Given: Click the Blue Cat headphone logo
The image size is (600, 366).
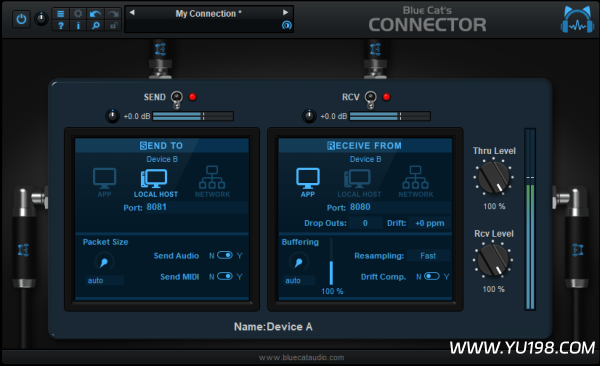Looking at the screenshot, I should tap(577, 19).
